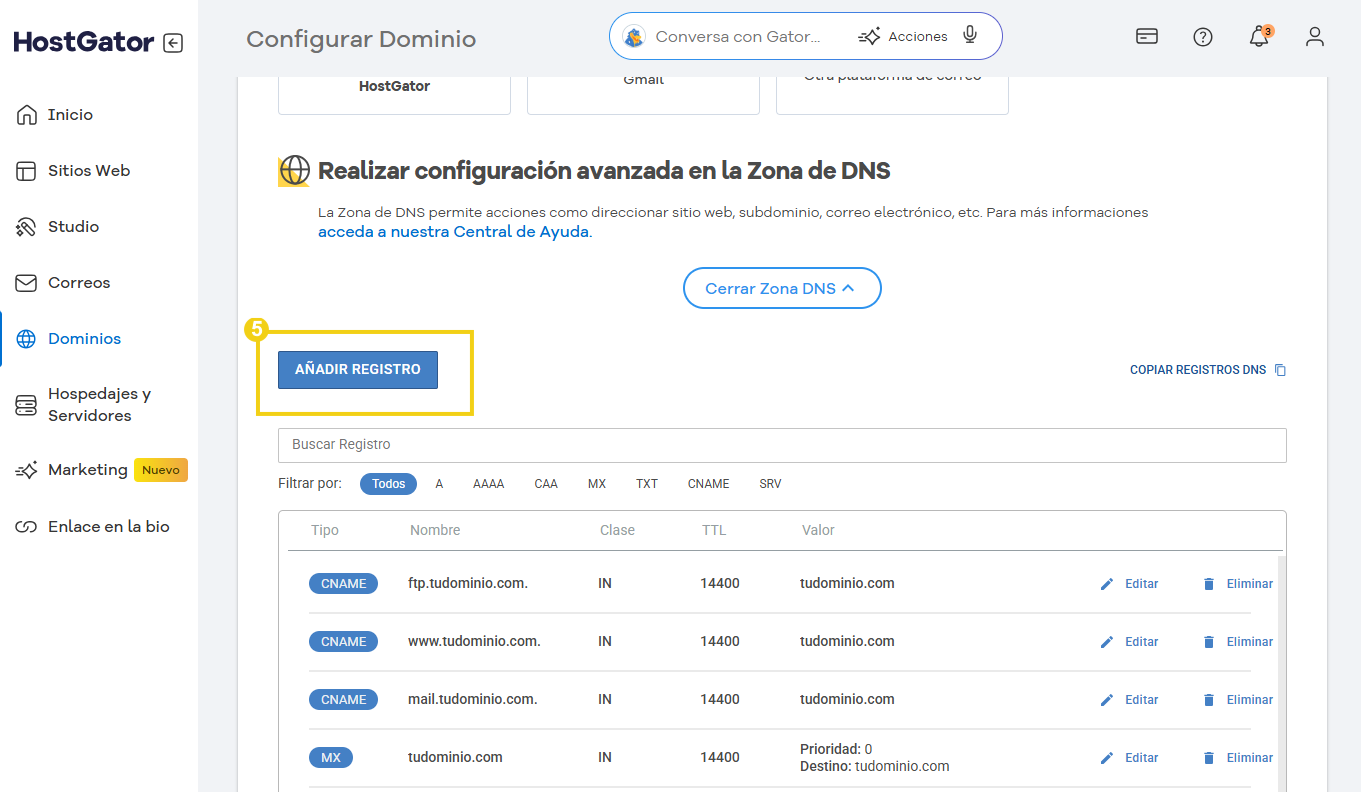Open the billing card icon
Image resolution: width=1361 pixels, height=792 pixels.
point(1146,36)
